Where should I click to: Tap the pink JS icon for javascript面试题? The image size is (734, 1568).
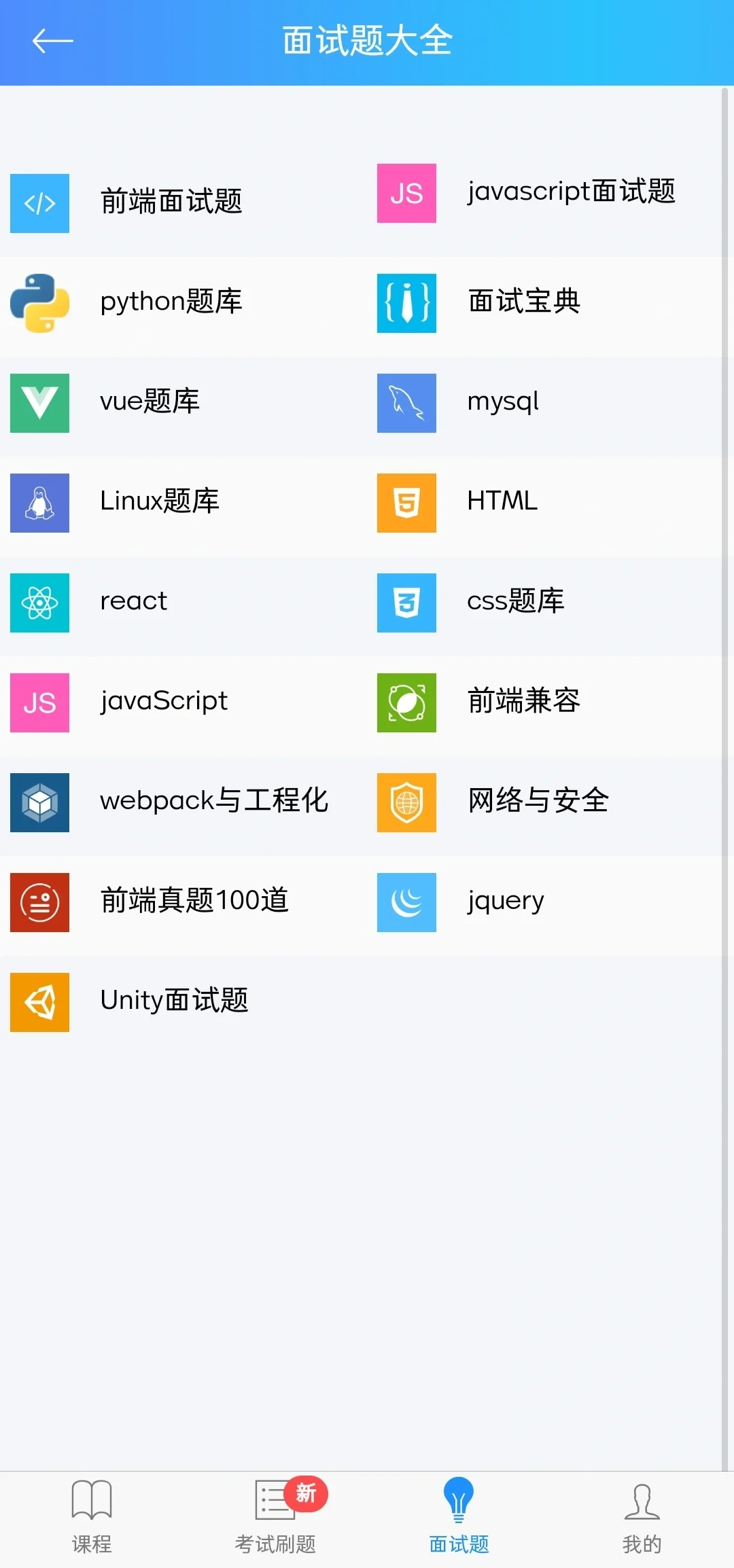(406, 193)
